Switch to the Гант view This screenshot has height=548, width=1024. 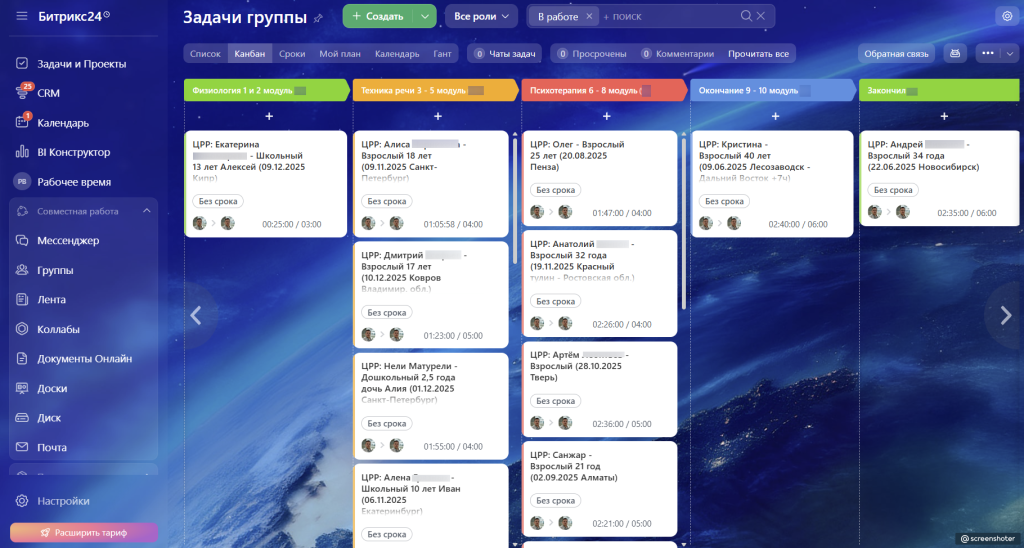[442, 54]
